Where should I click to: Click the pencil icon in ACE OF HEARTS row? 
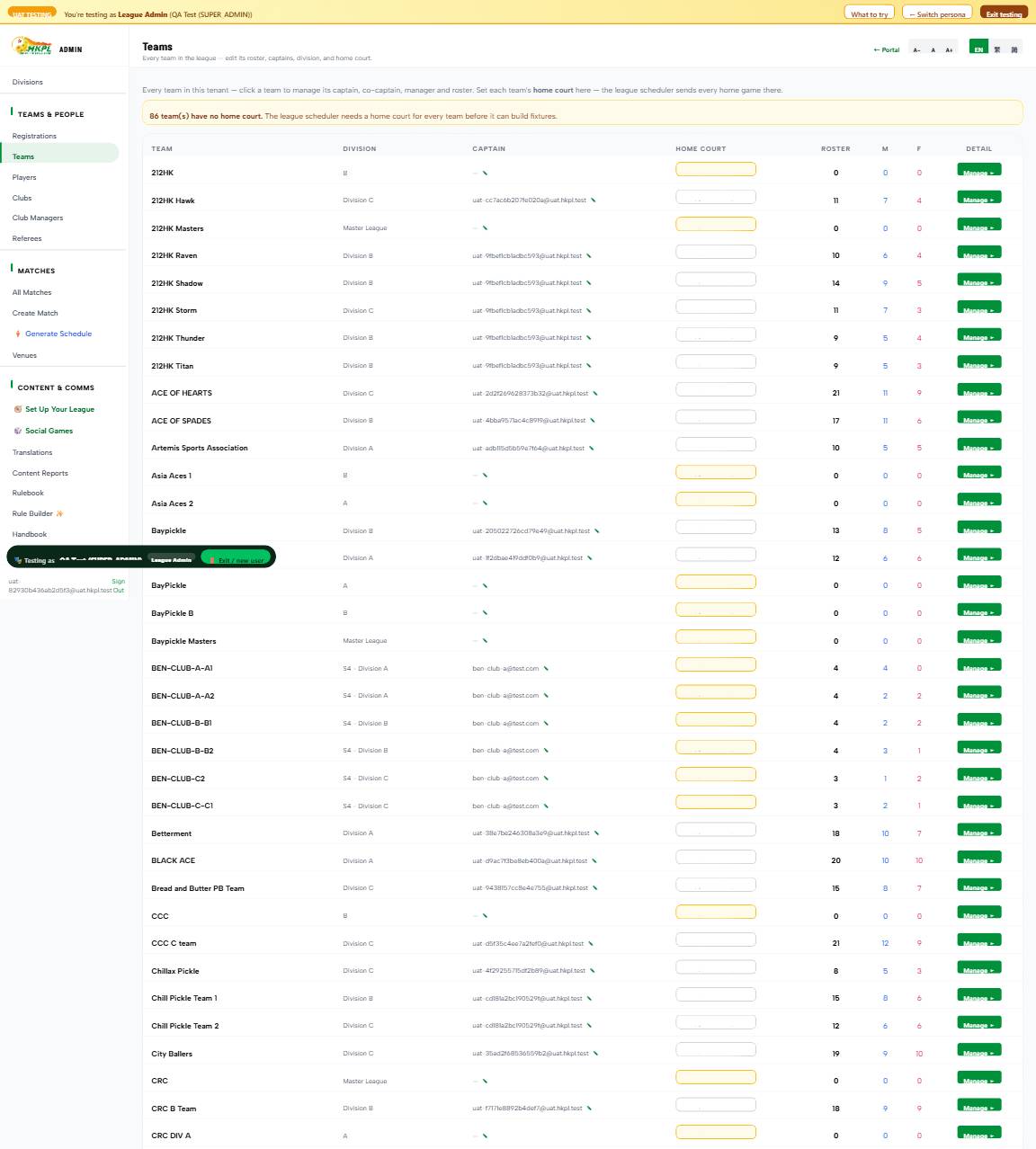pyautogui.click(x=595, y=394)
